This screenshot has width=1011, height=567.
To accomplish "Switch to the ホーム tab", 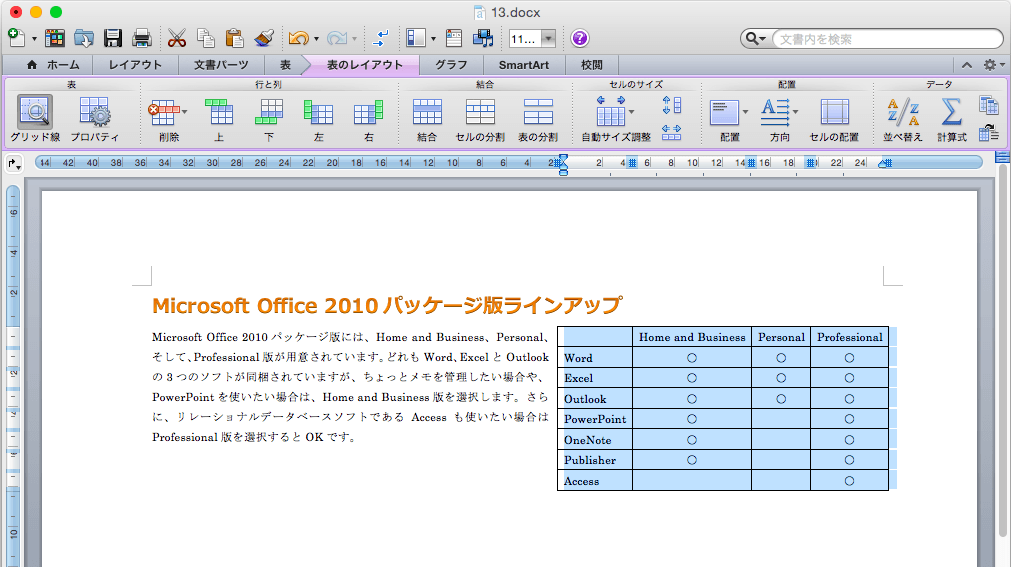I will (53, 65).
